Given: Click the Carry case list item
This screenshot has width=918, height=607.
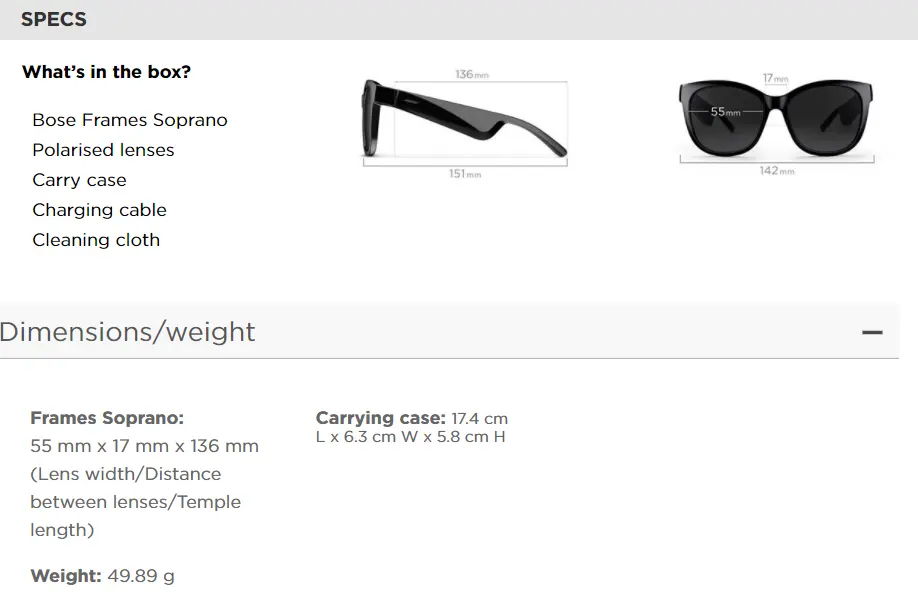Looking at the screenshot, I should pyautogui.click(x=79, y=180).
